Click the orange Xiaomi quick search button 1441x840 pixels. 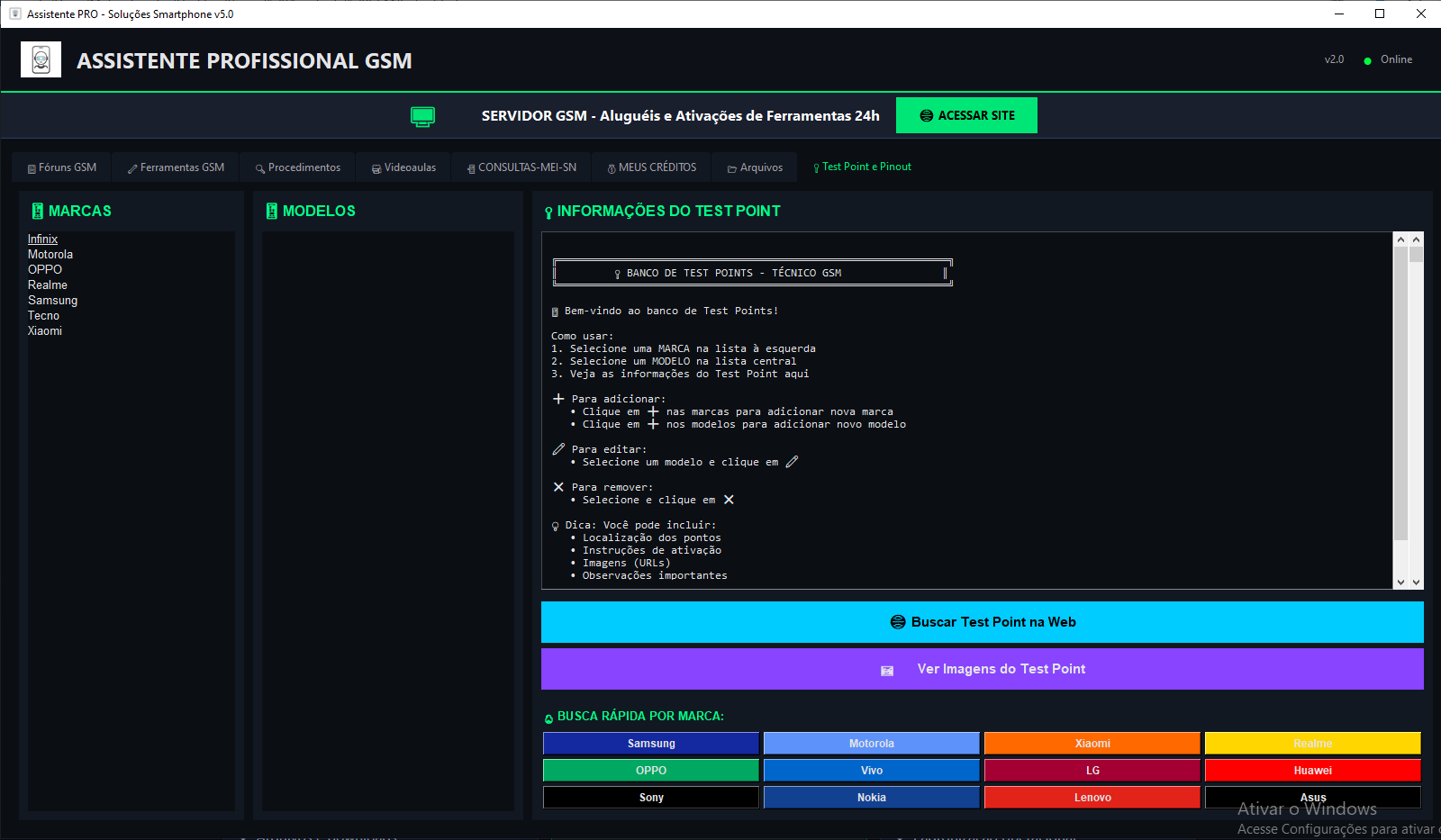pyautogui.click(x=1092, y=744)
